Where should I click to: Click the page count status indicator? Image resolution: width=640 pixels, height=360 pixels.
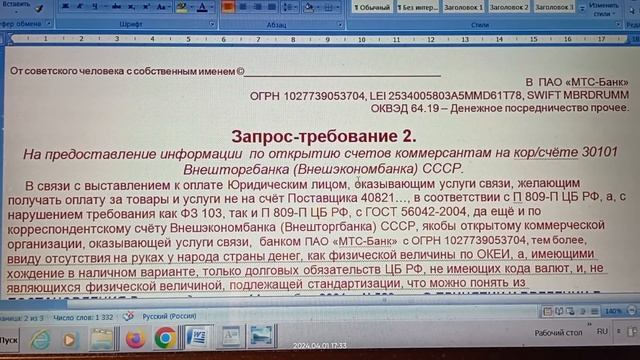pos(21,318)
